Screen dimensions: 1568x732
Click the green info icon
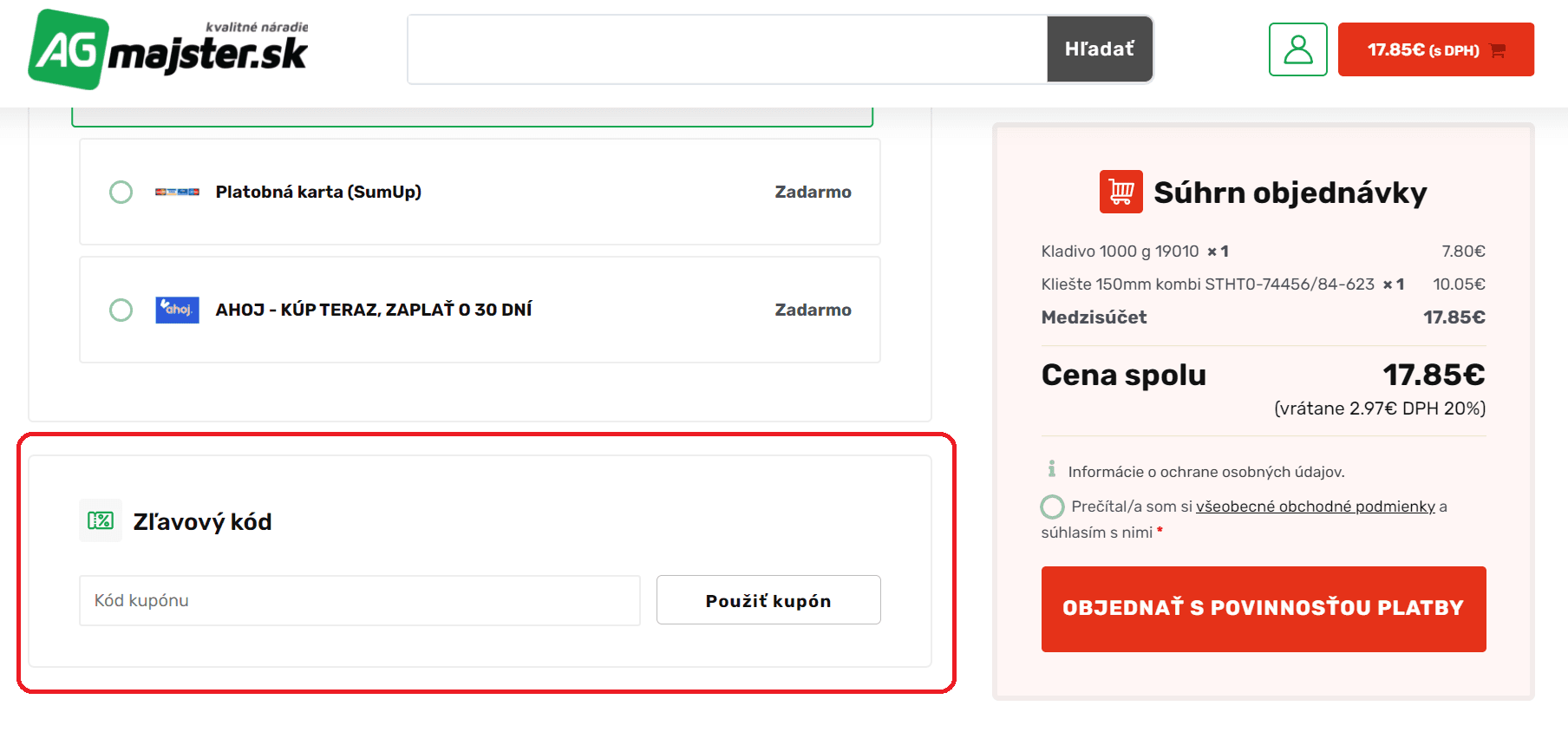1051,469
